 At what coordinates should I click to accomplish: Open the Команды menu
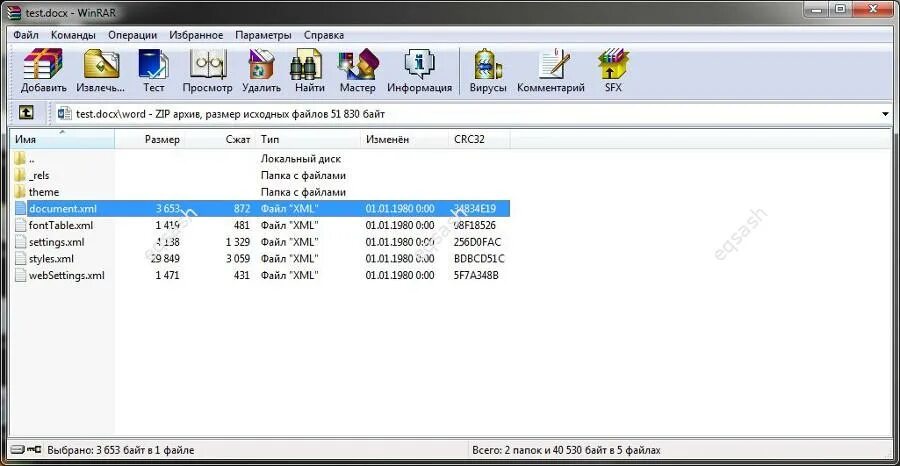pyautogui.click(x=73, y=35)
